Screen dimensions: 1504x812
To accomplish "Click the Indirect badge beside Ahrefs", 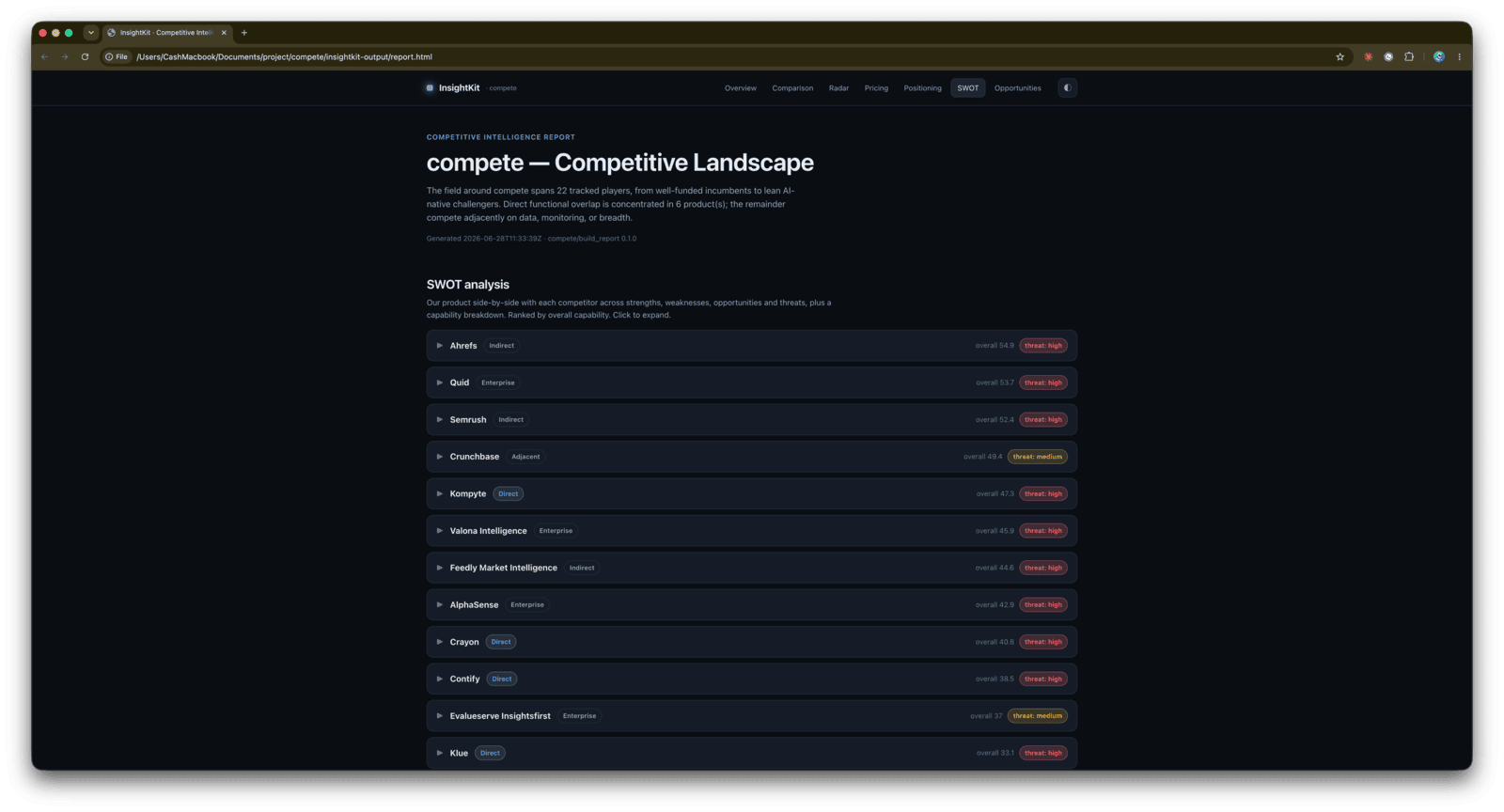I will pos(502,346).
